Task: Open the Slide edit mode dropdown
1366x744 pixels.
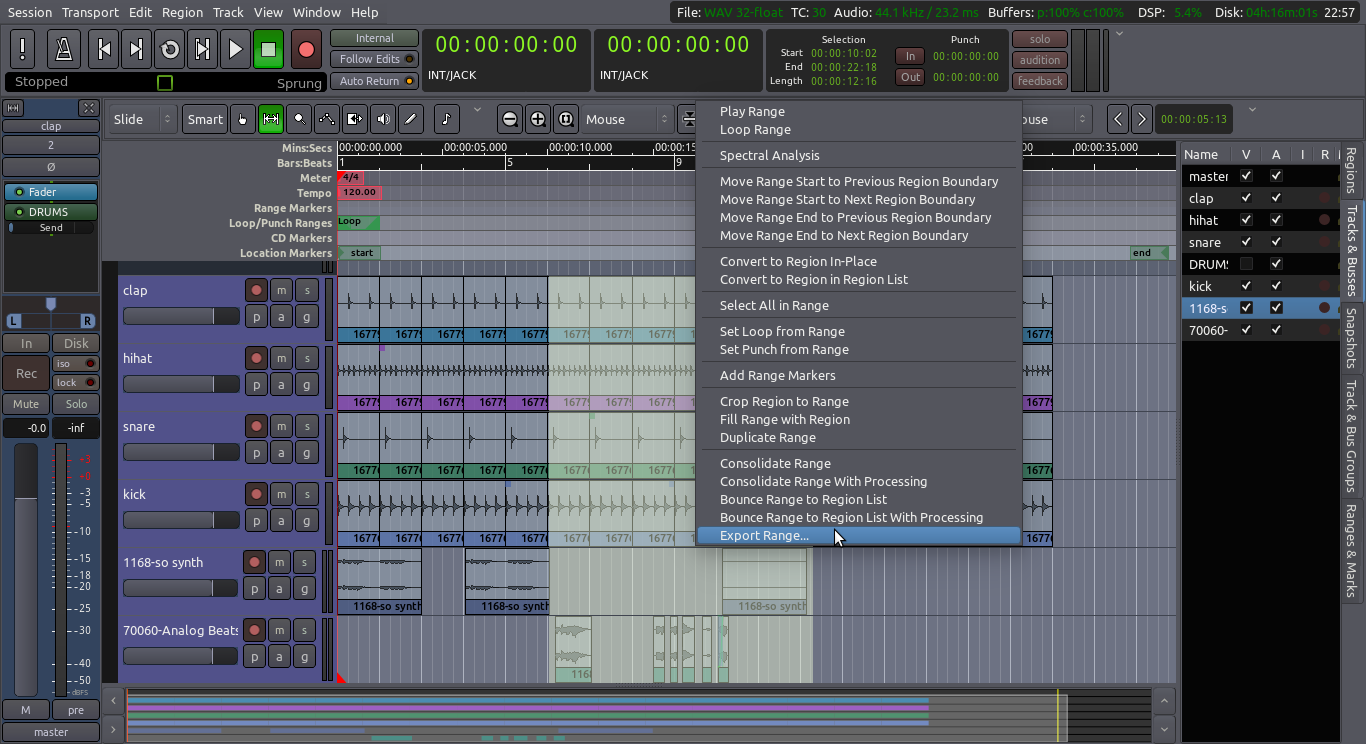Action: (140, 118)
